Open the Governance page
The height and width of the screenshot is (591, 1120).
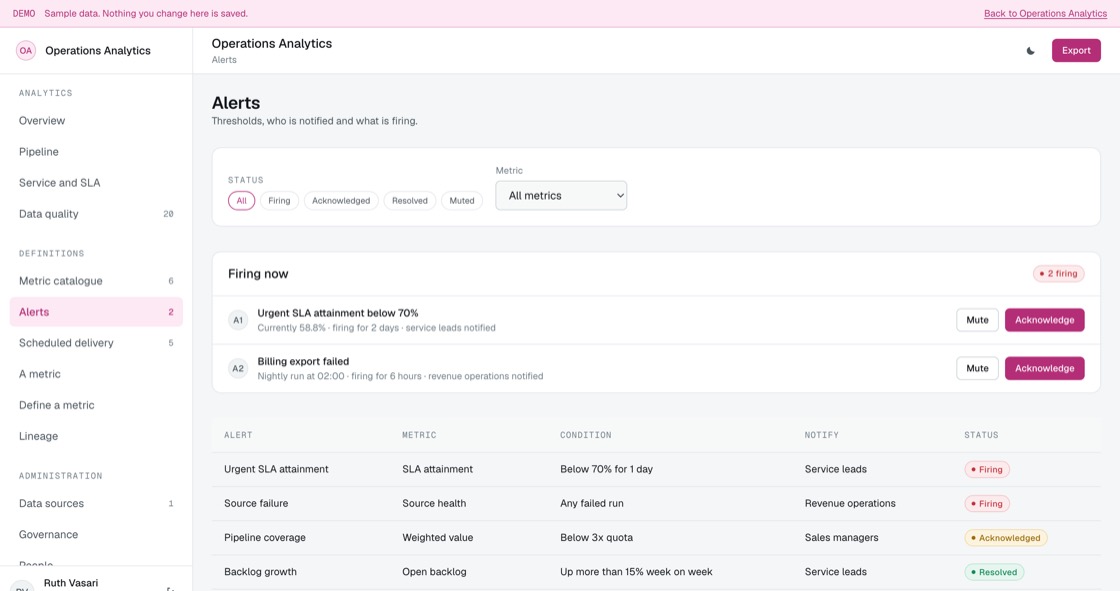(96, 535)
